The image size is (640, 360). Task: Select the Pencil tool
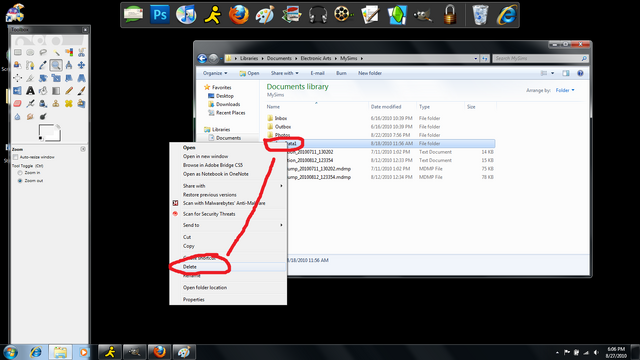(69, 90)
